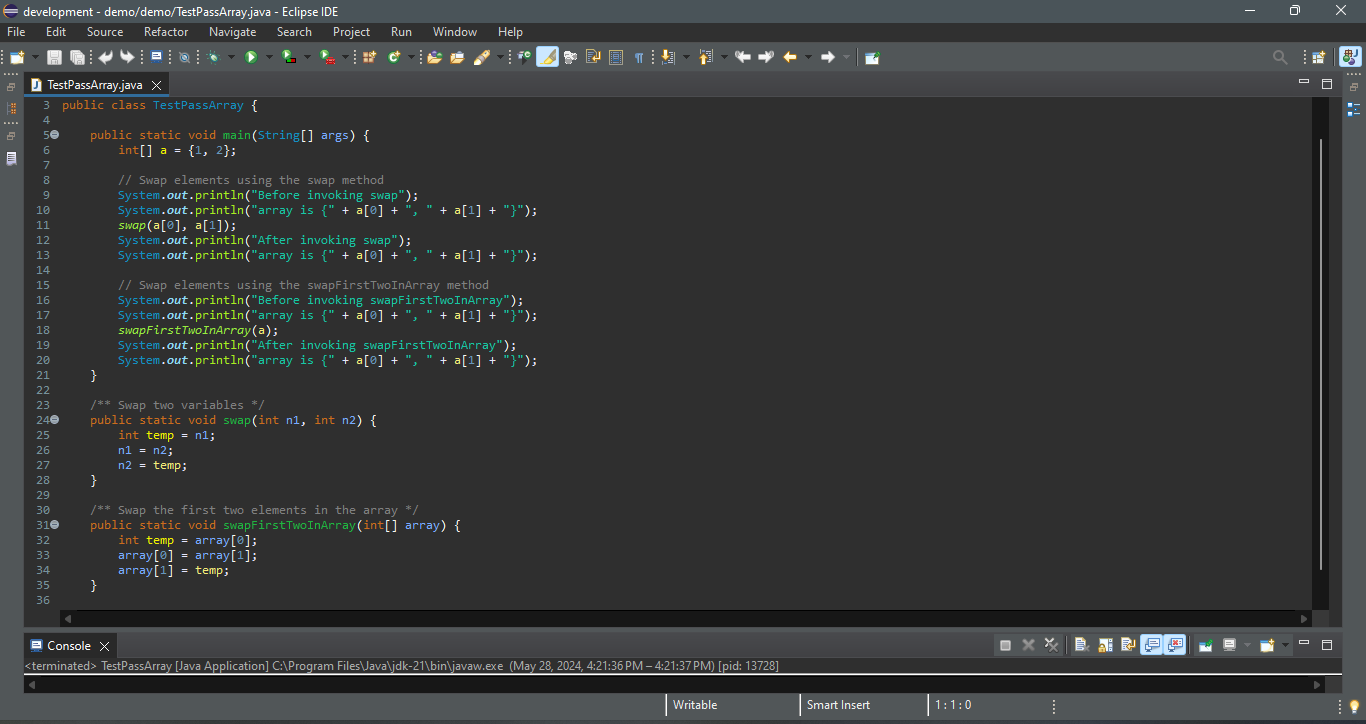Start debugging with the bug icon
The width and height of the screenshot is (1366, 724).
click(x=213, y=57)
